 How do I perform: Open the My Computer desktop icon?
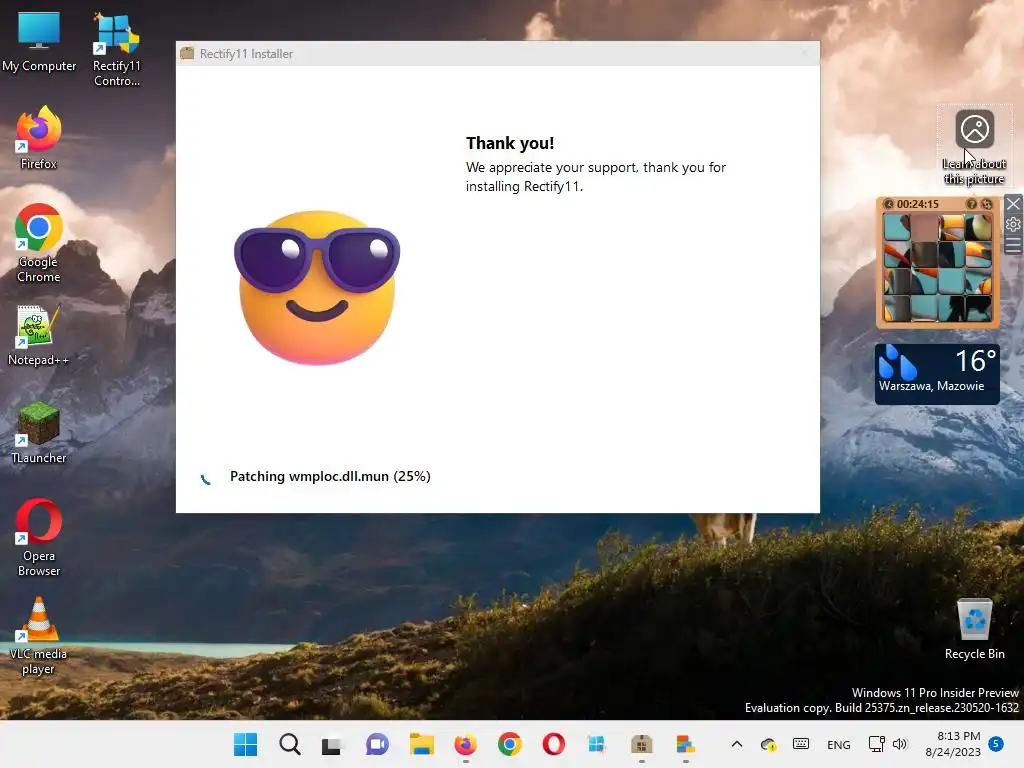(x=39, y=41)
